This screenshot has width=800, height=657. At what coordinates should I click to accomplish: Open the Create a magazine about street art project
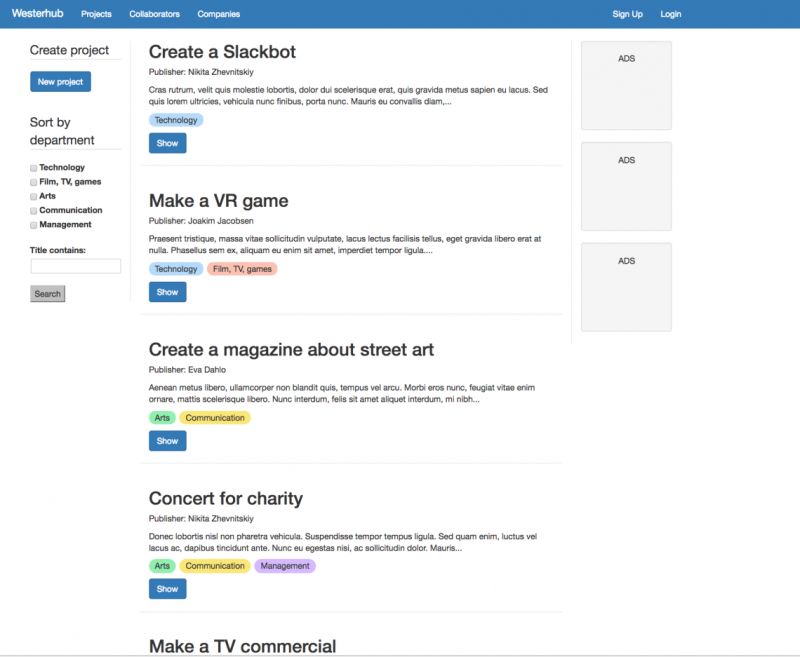click(167, 440)
